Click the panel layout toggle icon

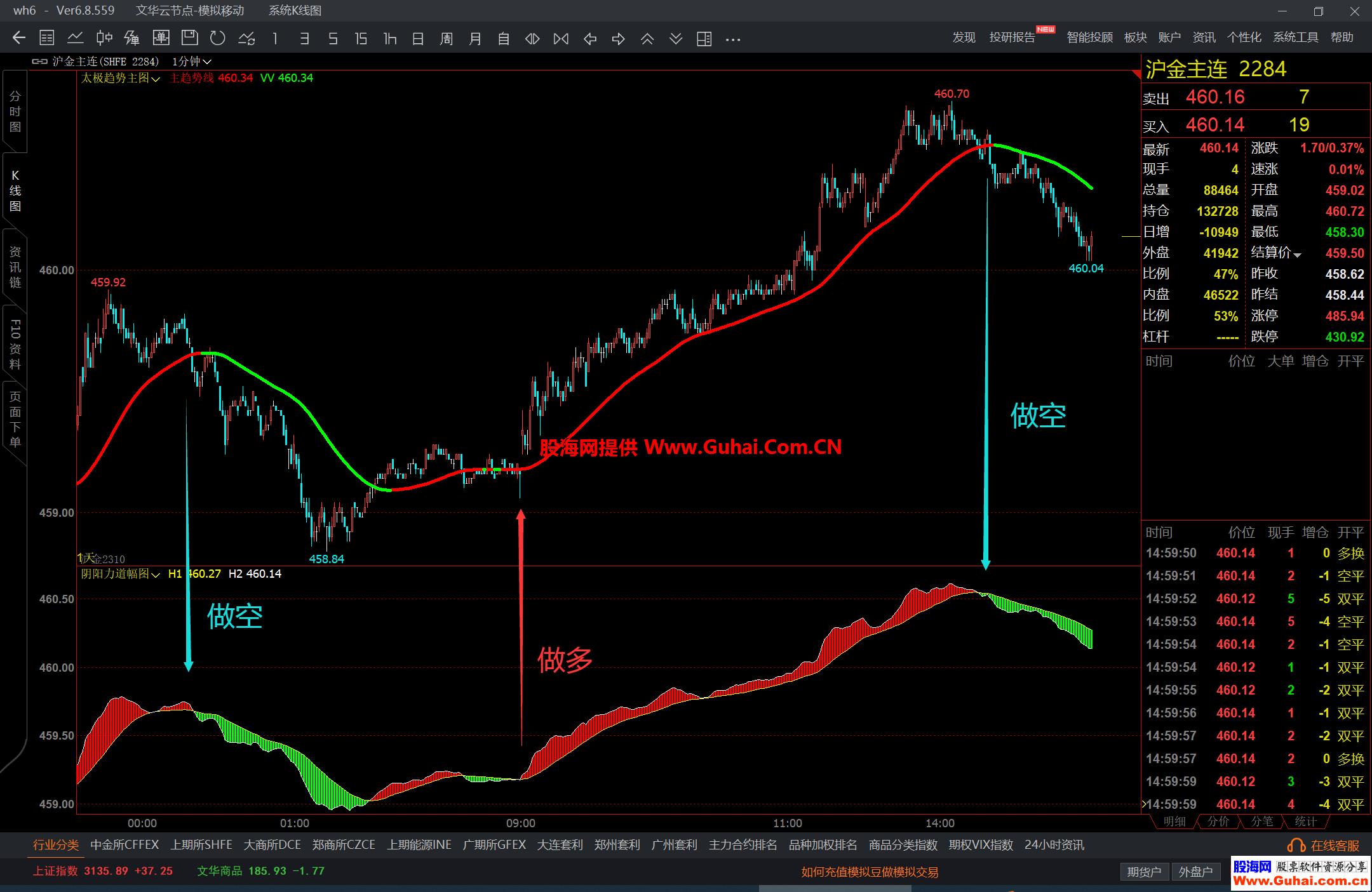point(704,39)
